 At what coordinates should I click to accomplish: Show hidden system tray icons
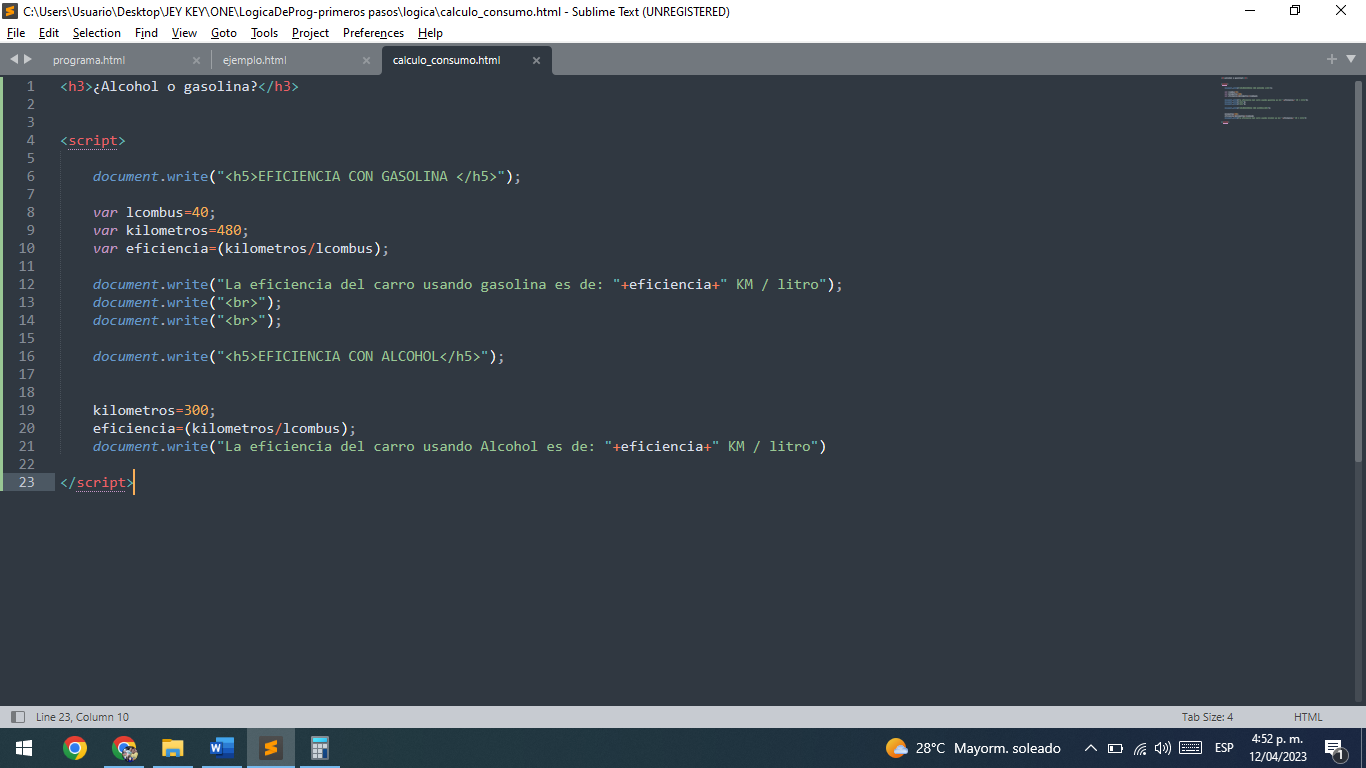pos(1091,748)
